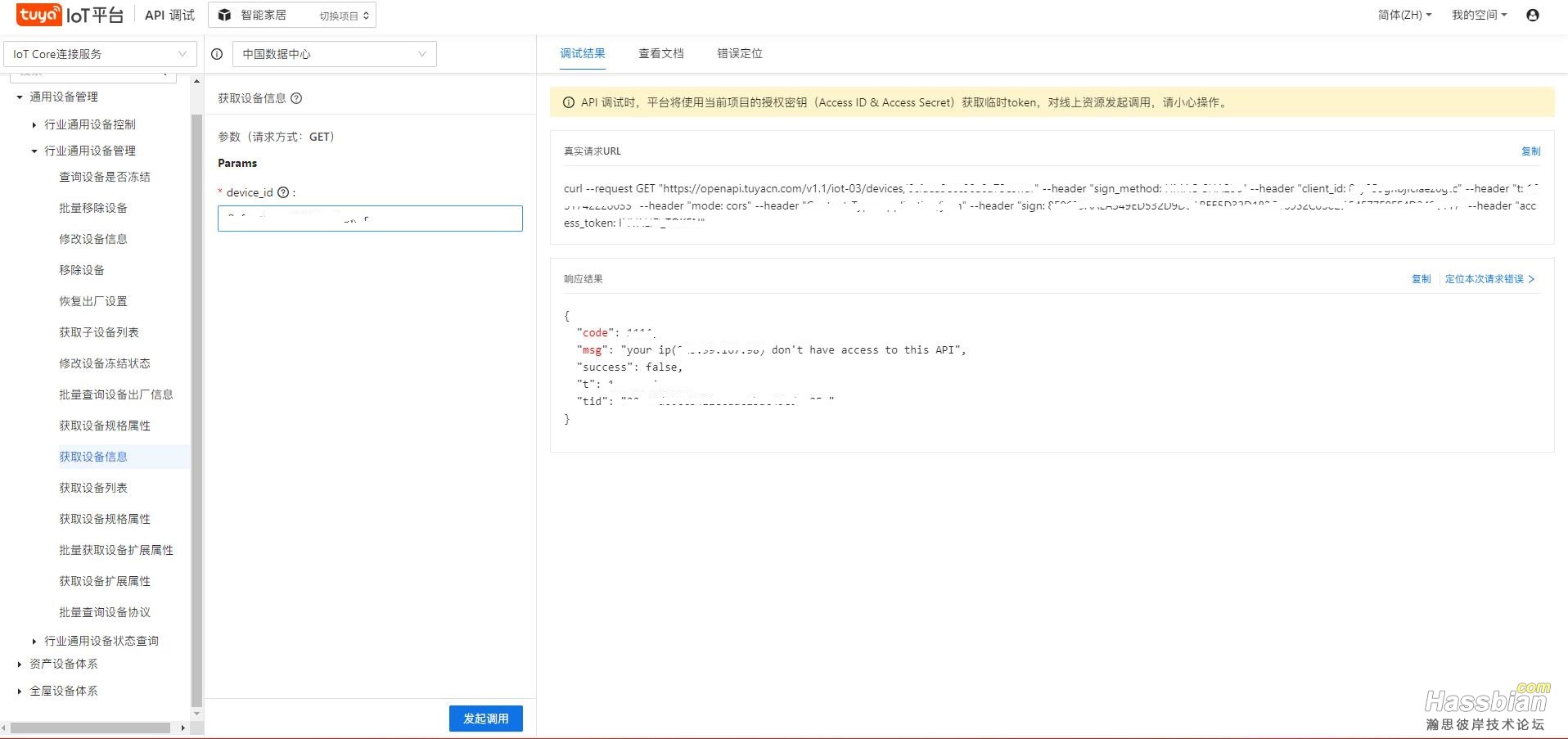Viewport: 1568px width, 739px height.
Task: Open 中国数据中心 data center dropdown
Action: pos(335,54)
